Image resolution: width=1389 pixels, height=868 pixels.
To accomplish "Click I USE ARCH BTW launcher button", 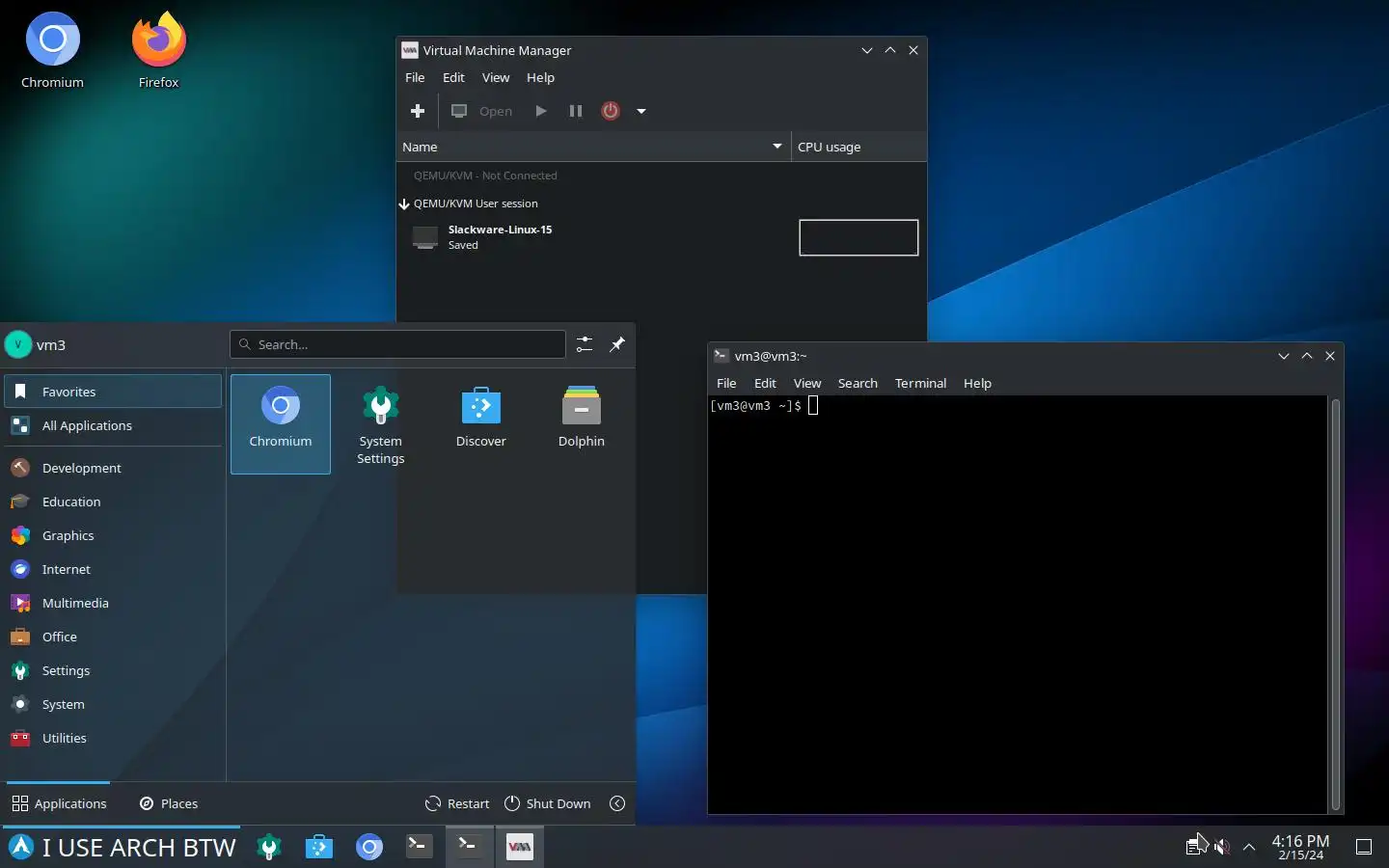I will point(123,848).
